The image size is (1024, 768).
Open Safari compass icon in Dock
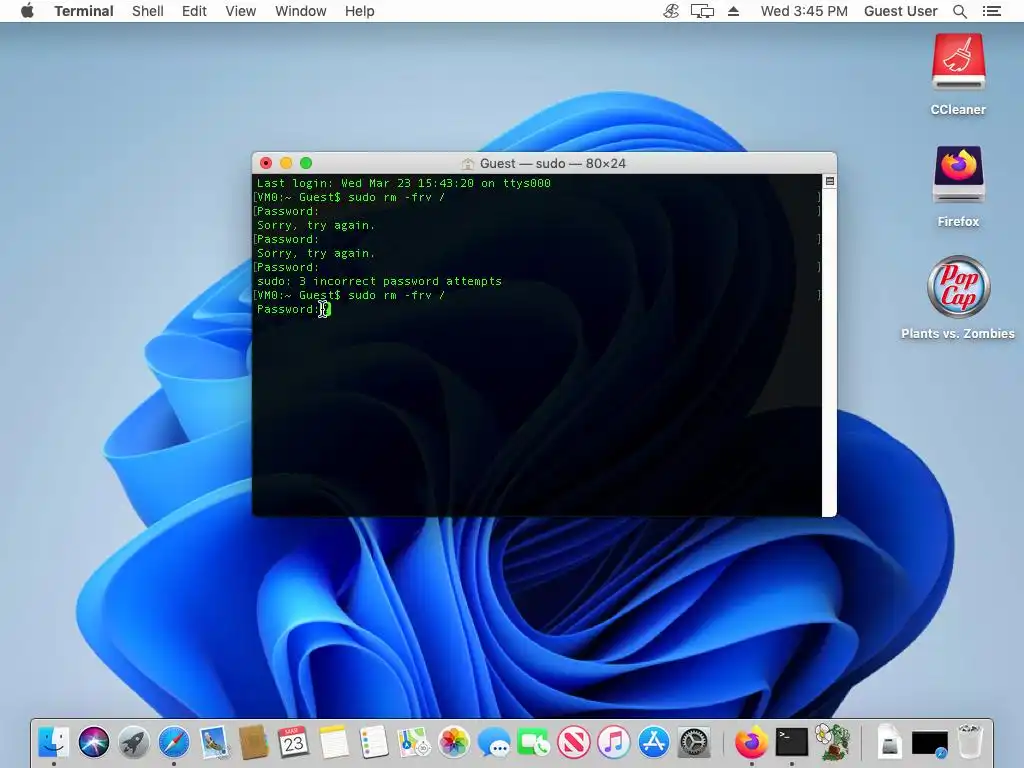tap(174, 743)
